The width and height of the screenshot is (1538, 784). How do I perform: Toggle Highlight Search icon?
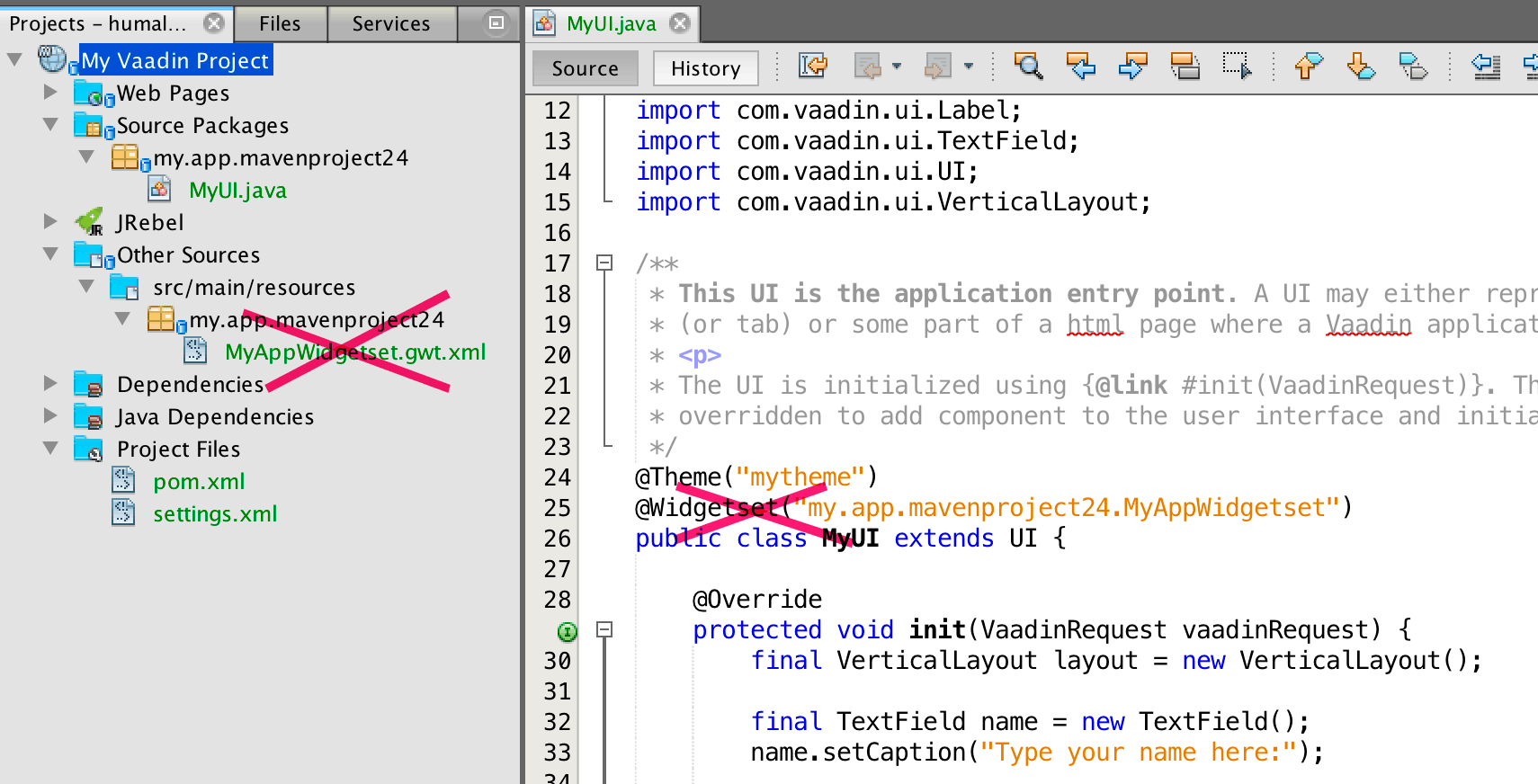click(x=1185, y=67)
